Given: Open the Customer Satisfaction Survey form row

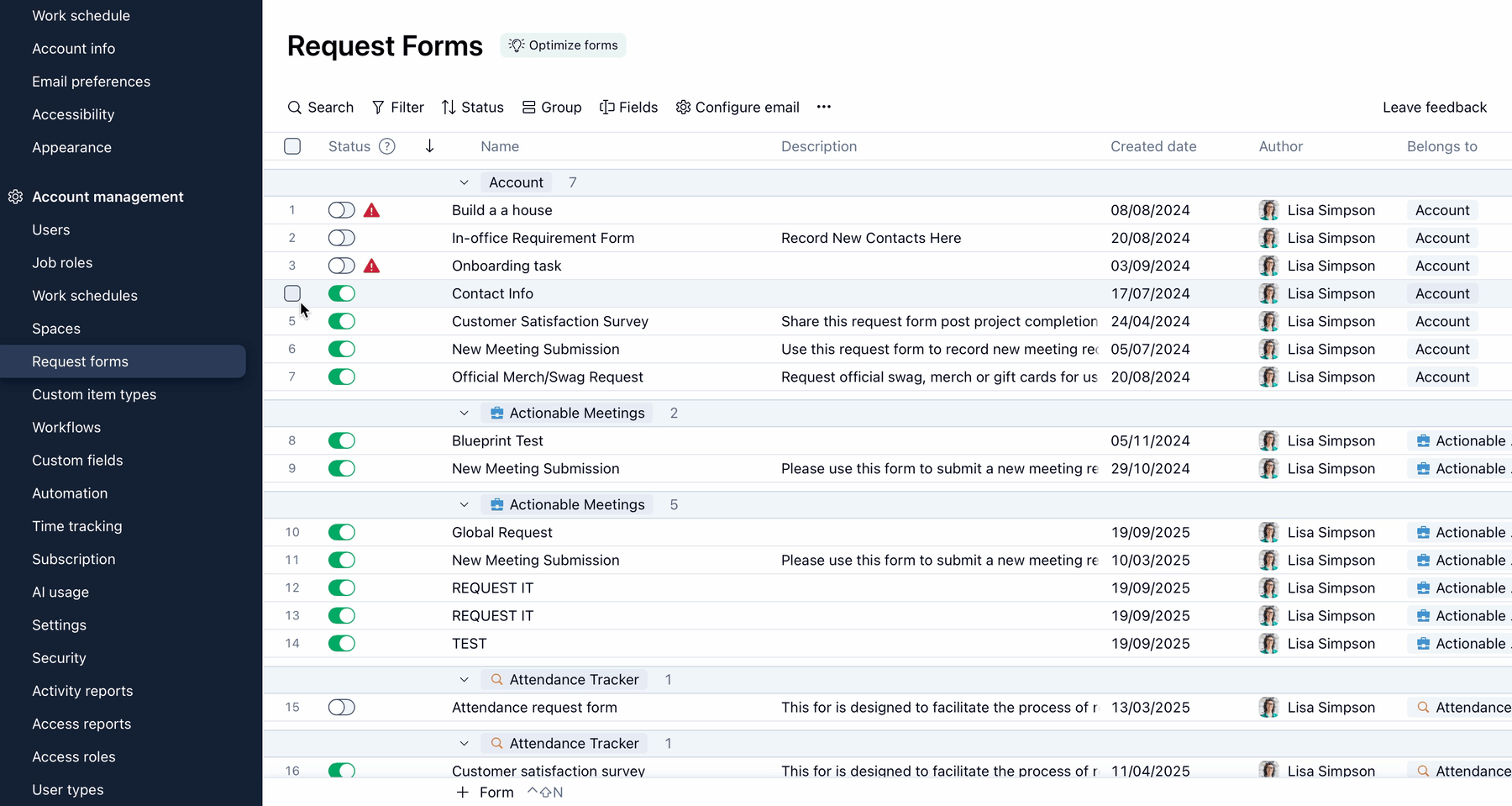Looking at the screenshot, I should (x=549, y=321).
